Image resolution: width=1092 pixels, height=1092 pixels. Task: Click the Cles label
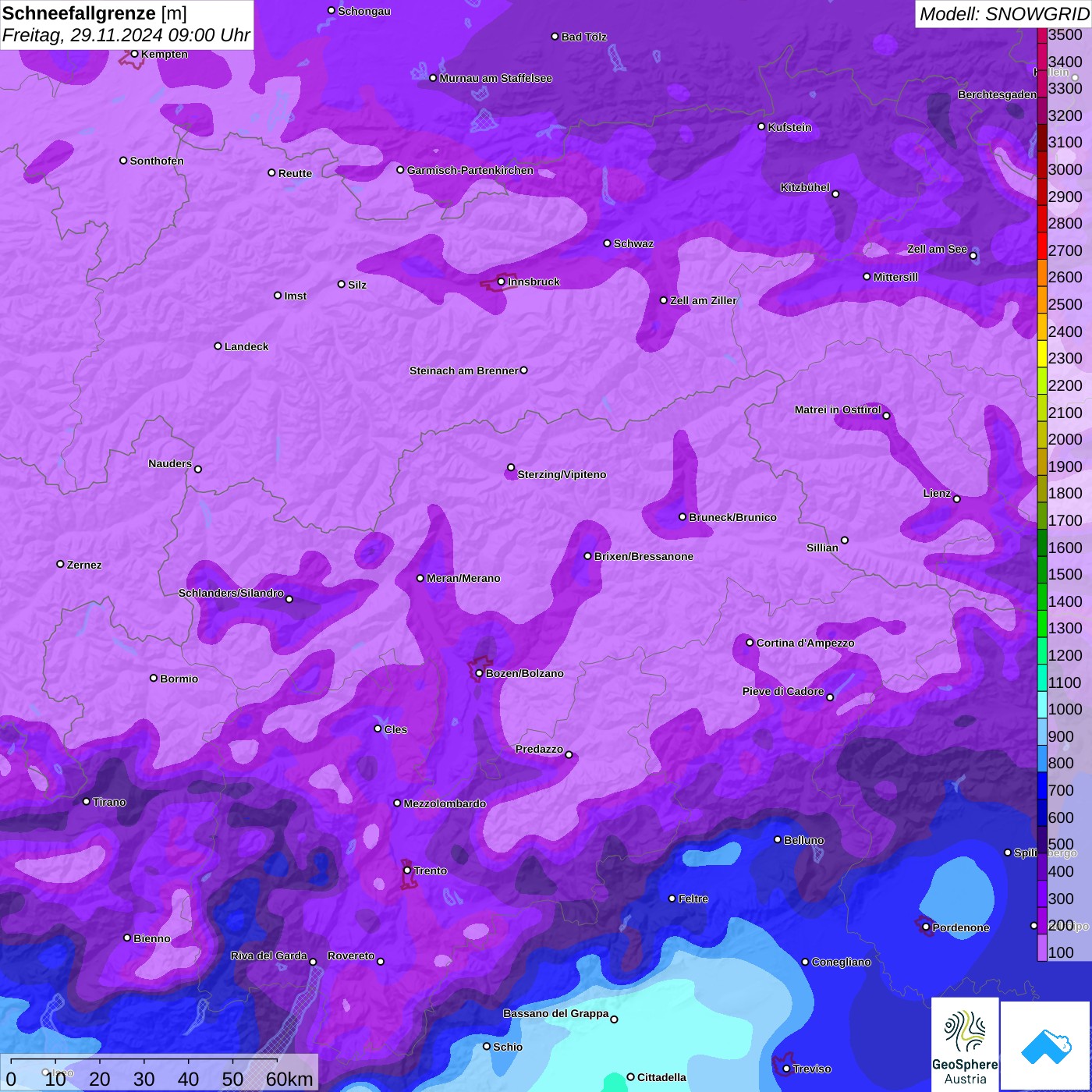(395, 729)
